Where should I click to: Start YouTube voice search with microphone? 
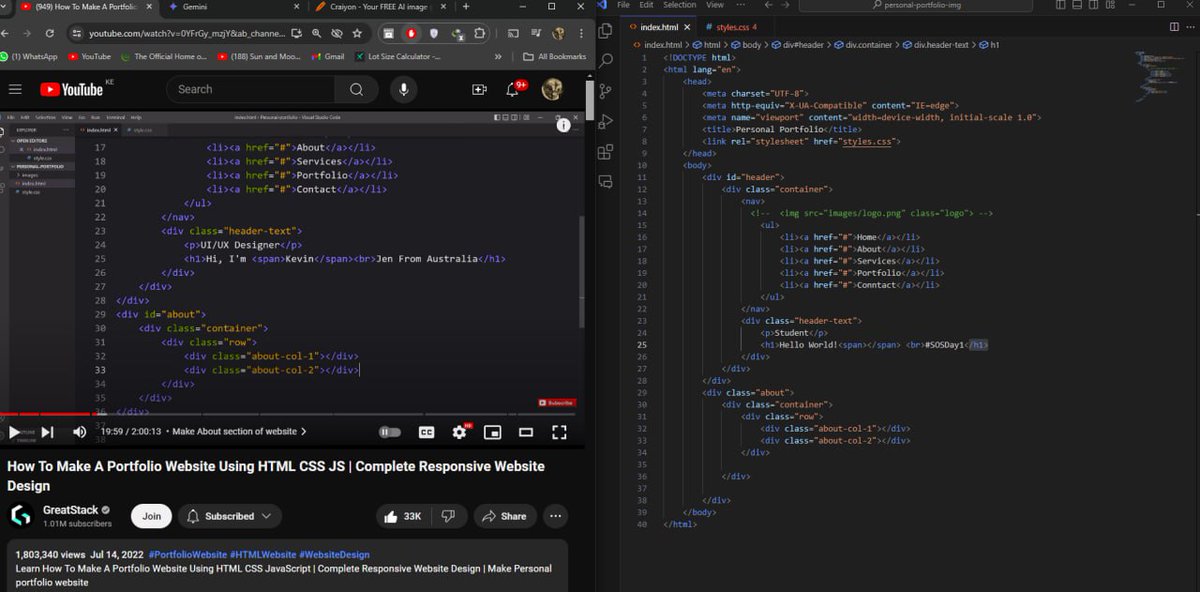click(404, 89)
